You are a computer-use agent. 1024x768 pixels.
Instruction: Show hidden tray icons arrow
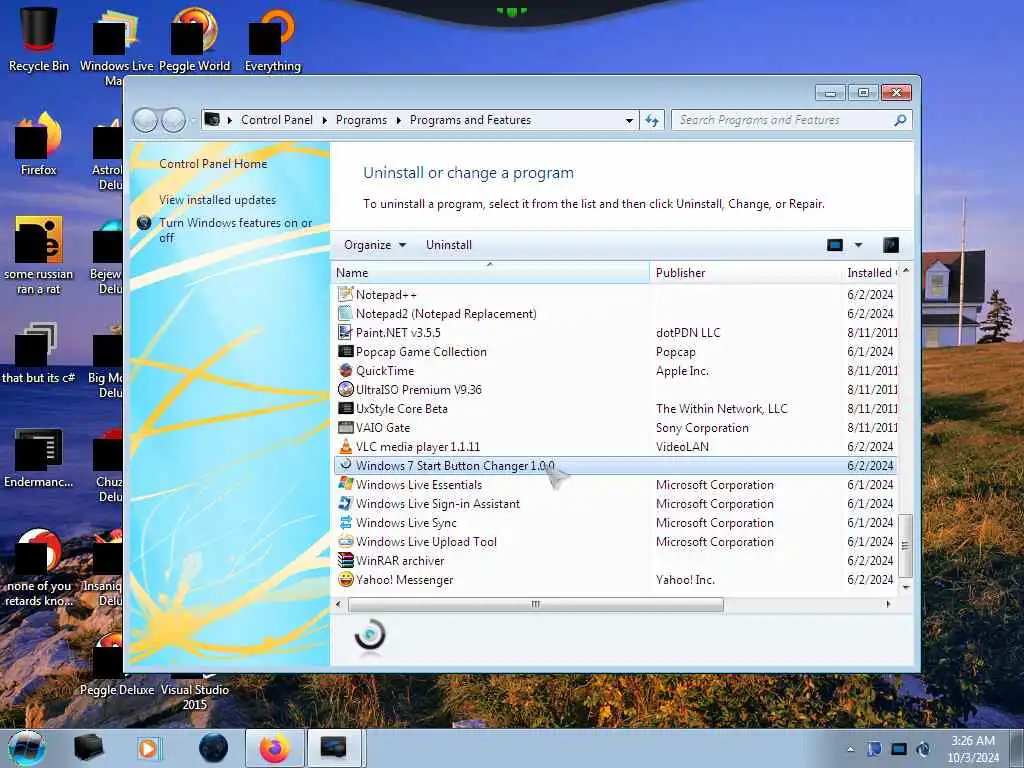pos(850,749)
